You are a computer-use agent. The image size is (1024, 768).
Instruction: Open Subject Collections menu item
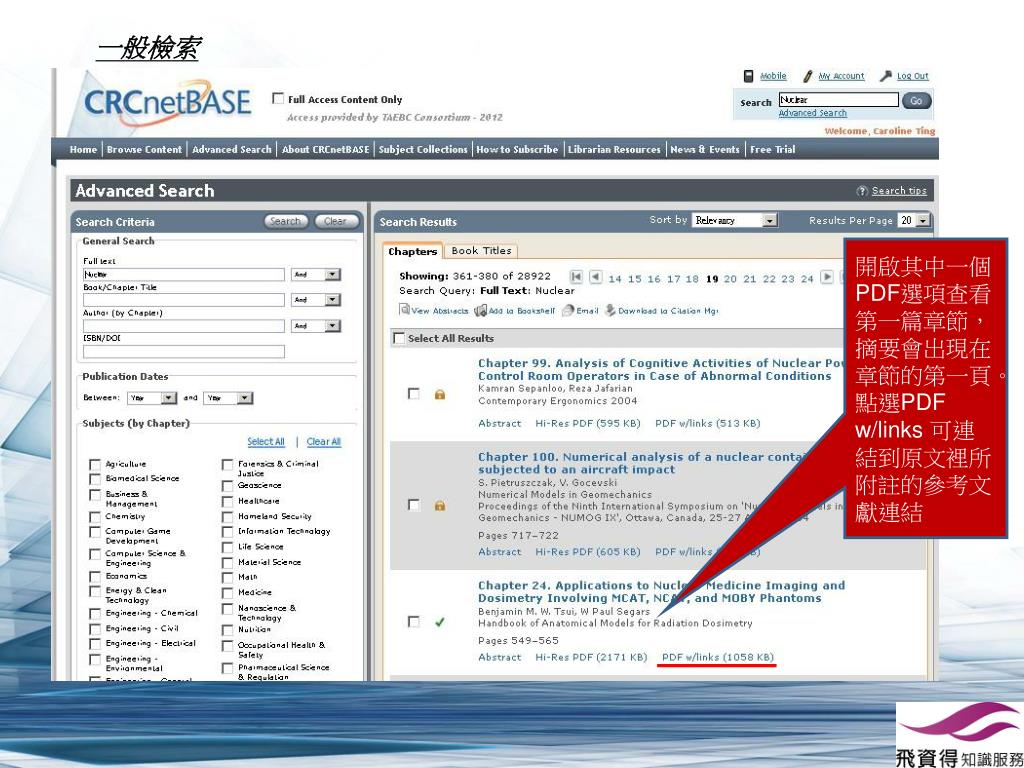click(423, 150)
